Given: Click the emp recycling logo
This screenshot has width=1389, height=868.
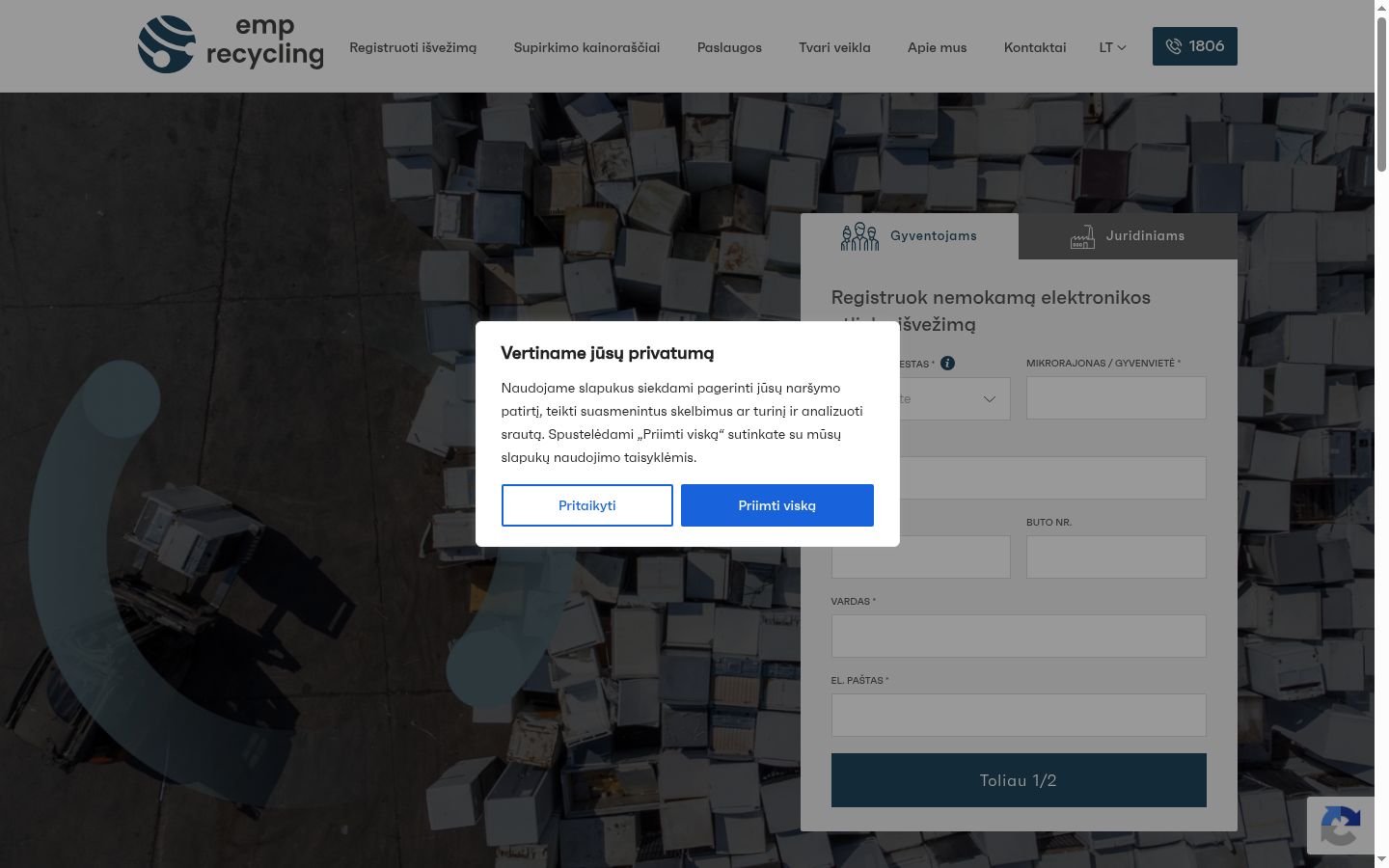Looking at the screenshot, I should [x=231, y=44].
